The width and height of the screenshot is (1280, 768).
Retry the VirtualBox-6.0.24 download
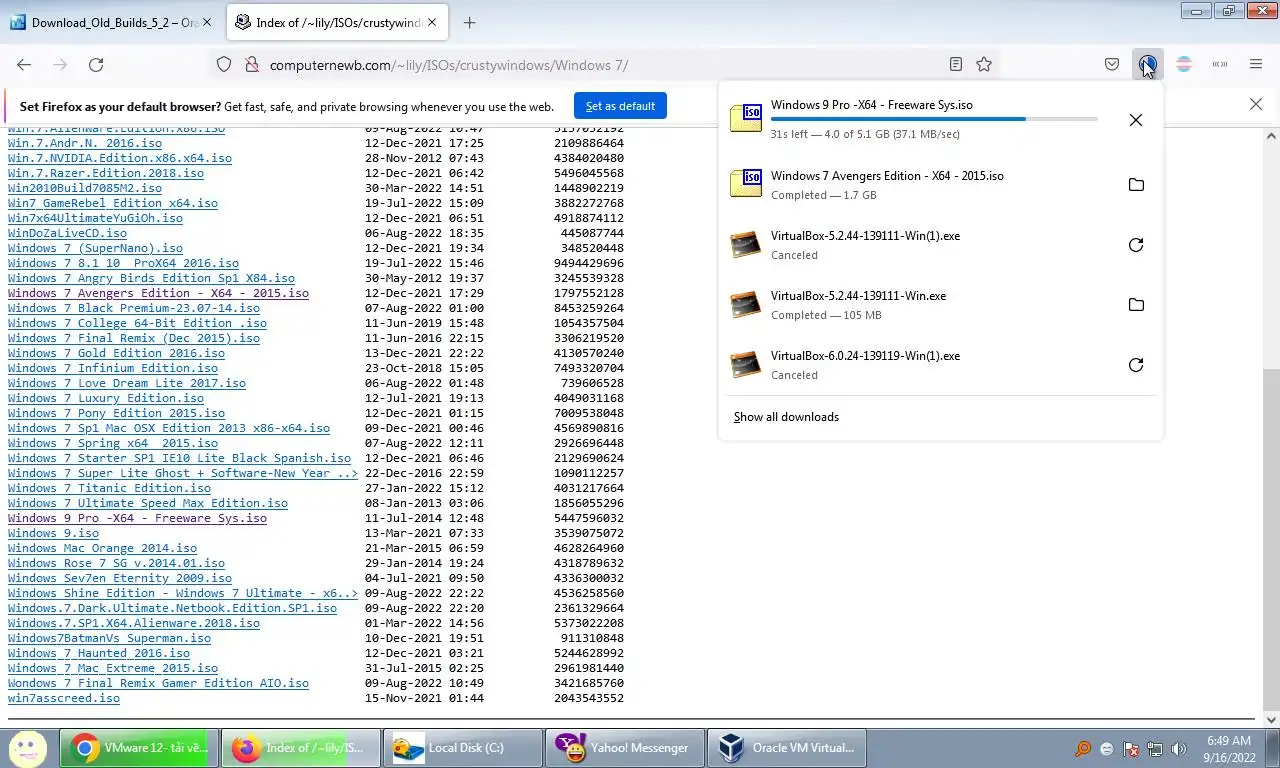pos(1135,365)
